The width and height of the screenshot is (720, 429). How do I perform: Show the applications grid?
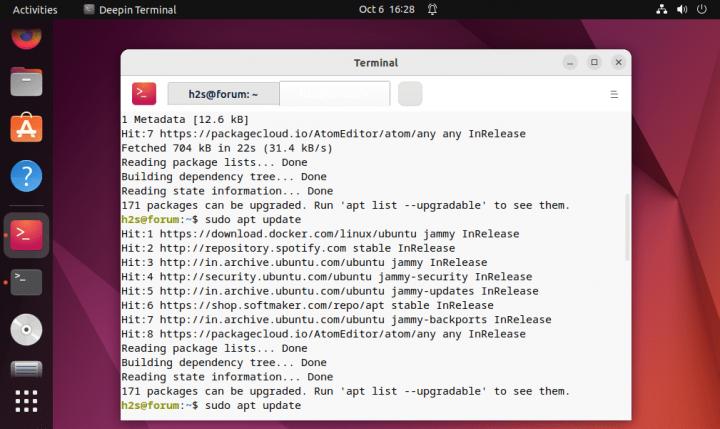tap(27, 402)
